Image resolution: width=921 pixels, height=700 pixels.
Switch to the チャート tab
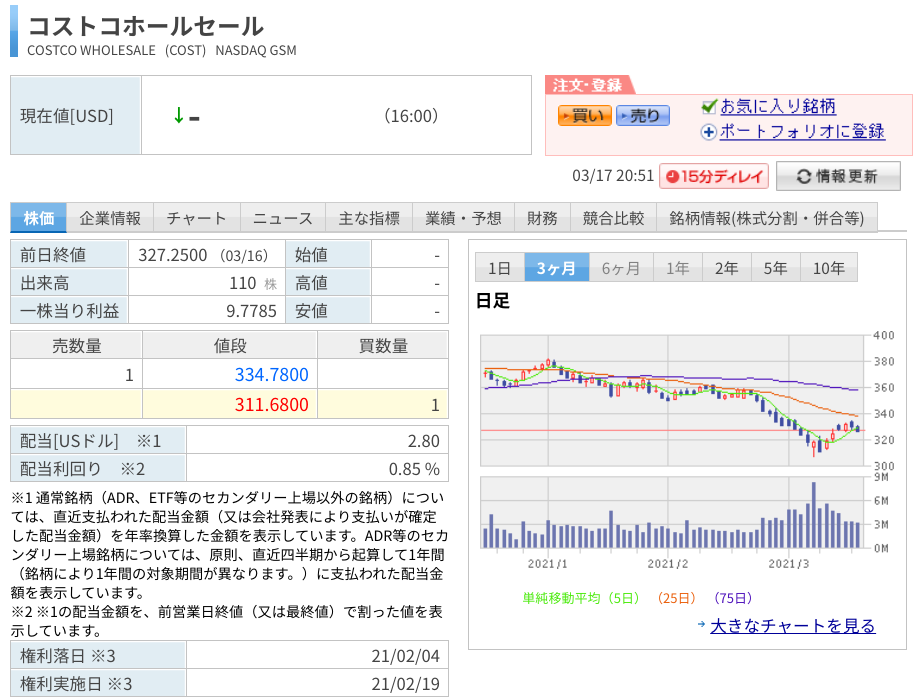pyautogui.click(x=197, y=218)
